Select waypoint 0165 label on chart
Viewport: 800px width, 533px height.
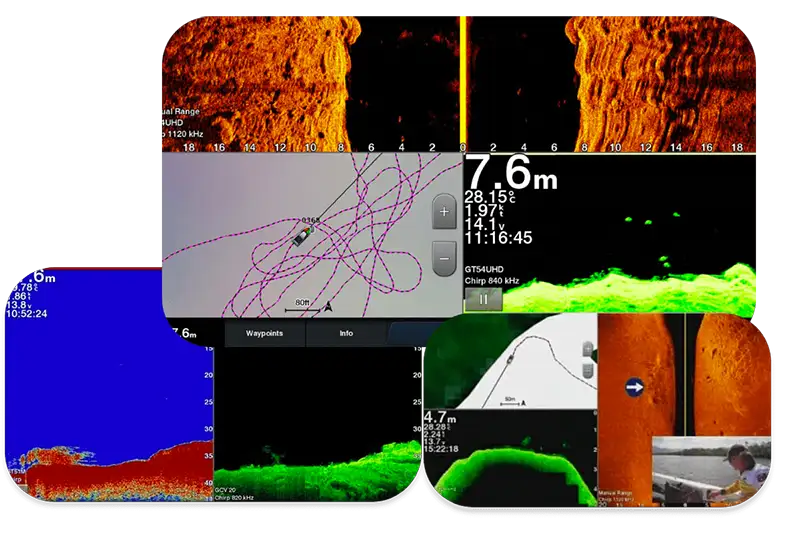(x=311, y=220)
